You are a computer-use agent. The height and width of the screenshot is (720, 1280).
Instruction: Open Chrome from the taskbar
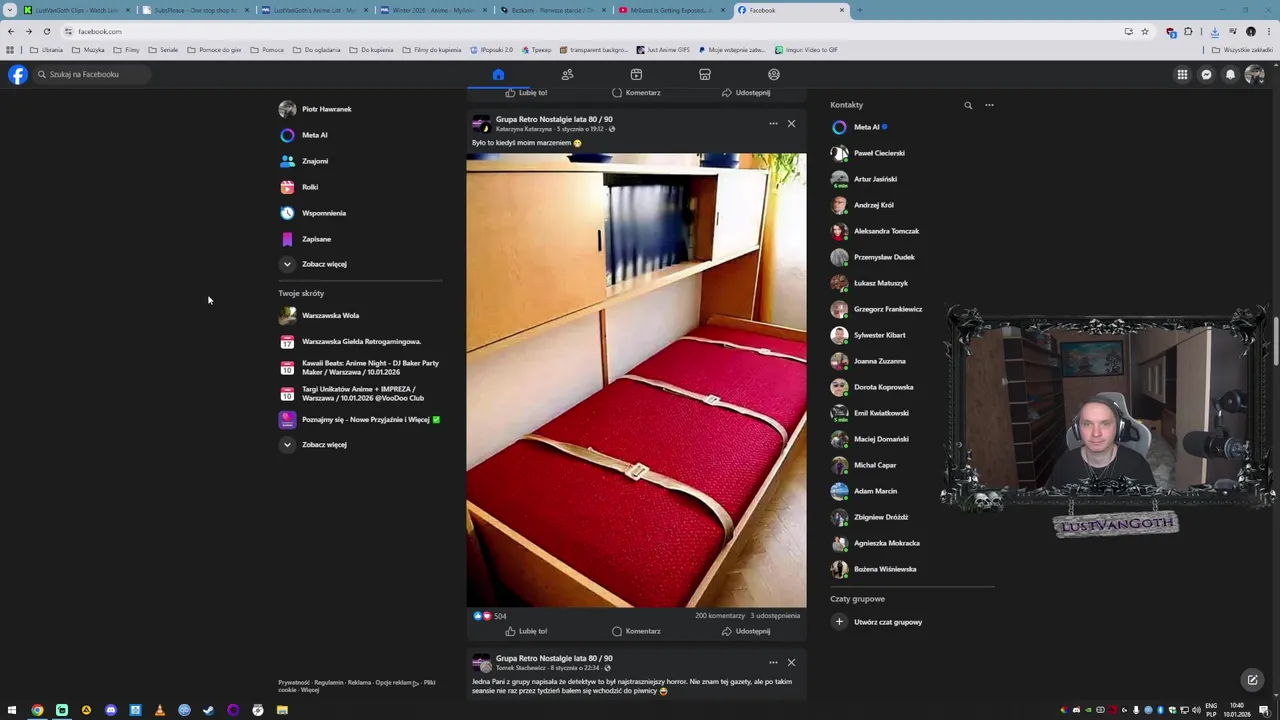tap(37, 710)
